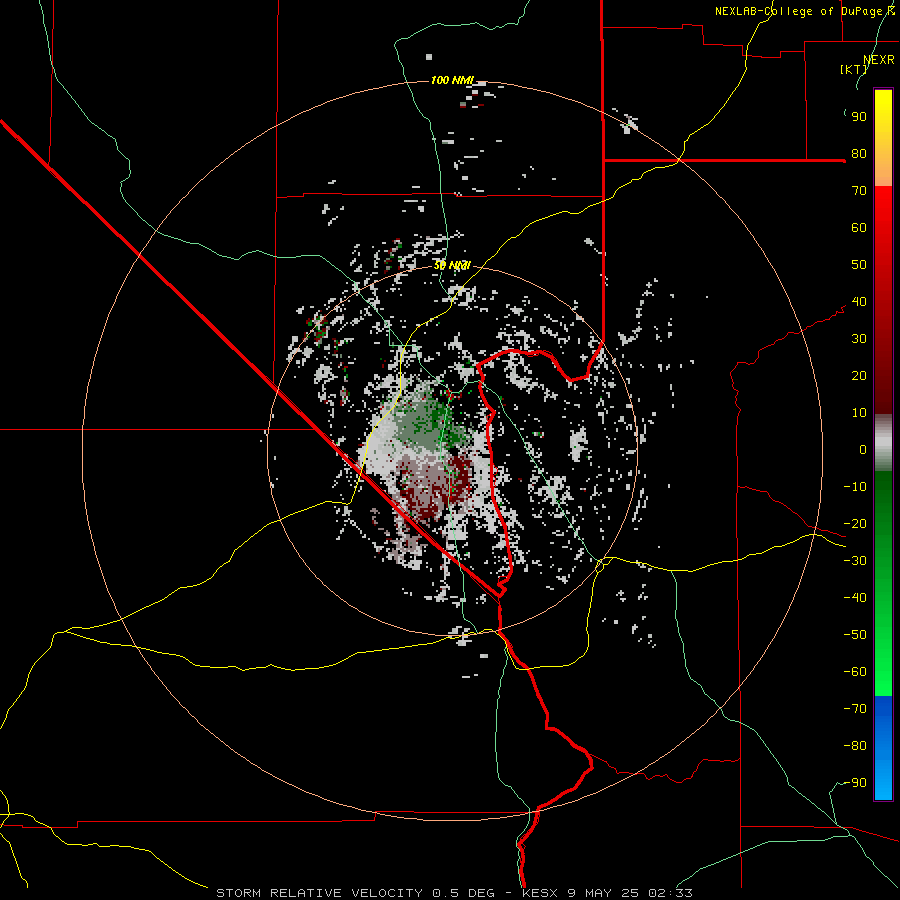Click the 90 value on the velocity scale
The width and height of the screenshot is (900, 900).
click(x=859, y=117)
